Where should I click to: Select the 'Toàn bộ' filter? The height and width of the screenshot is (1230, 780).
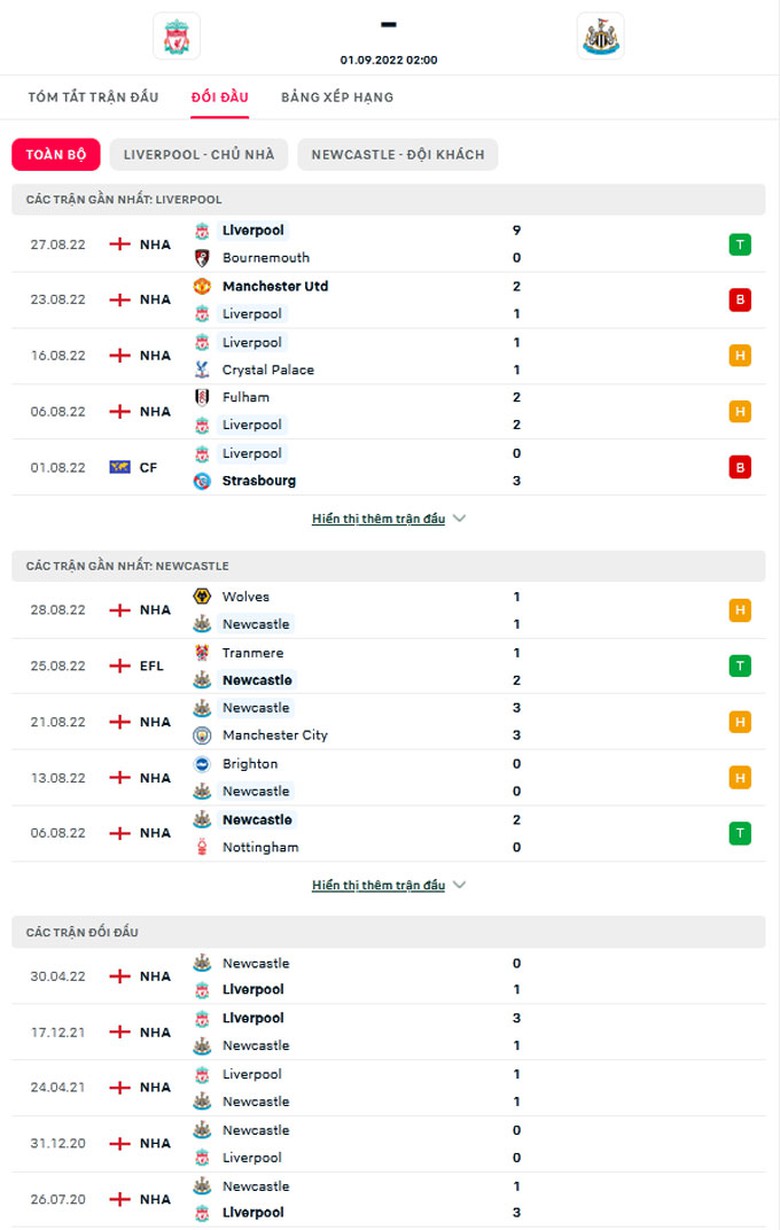coord(56,154)
